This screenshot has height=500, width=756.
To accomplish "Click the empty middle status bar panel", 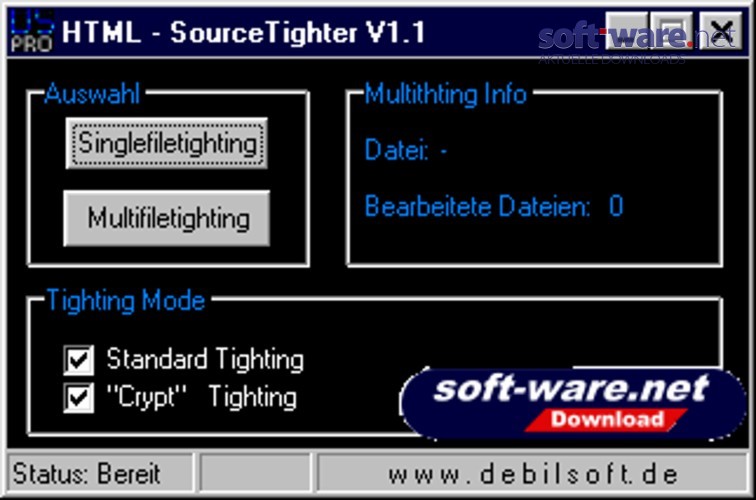I will click(x=255, y=473).
